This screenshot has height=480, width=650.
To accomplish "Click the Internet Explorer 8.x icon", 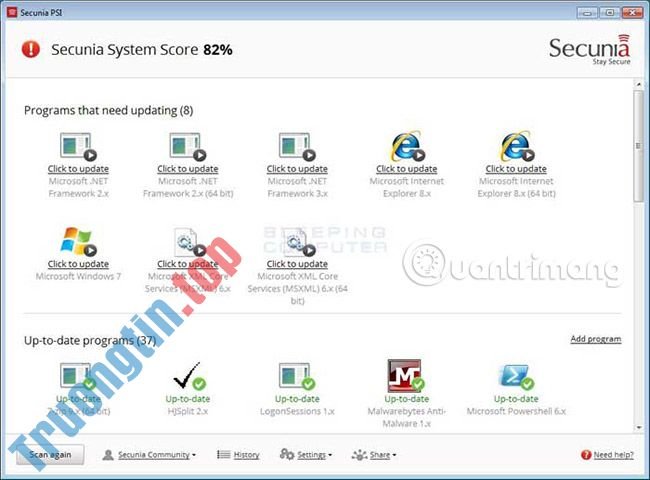I will pos(407,146).
